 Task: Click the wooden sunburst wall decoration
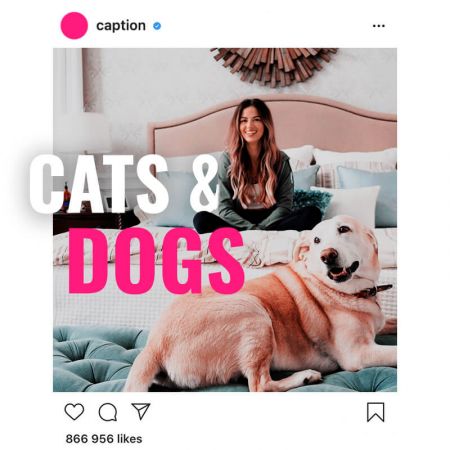[274, 65]
